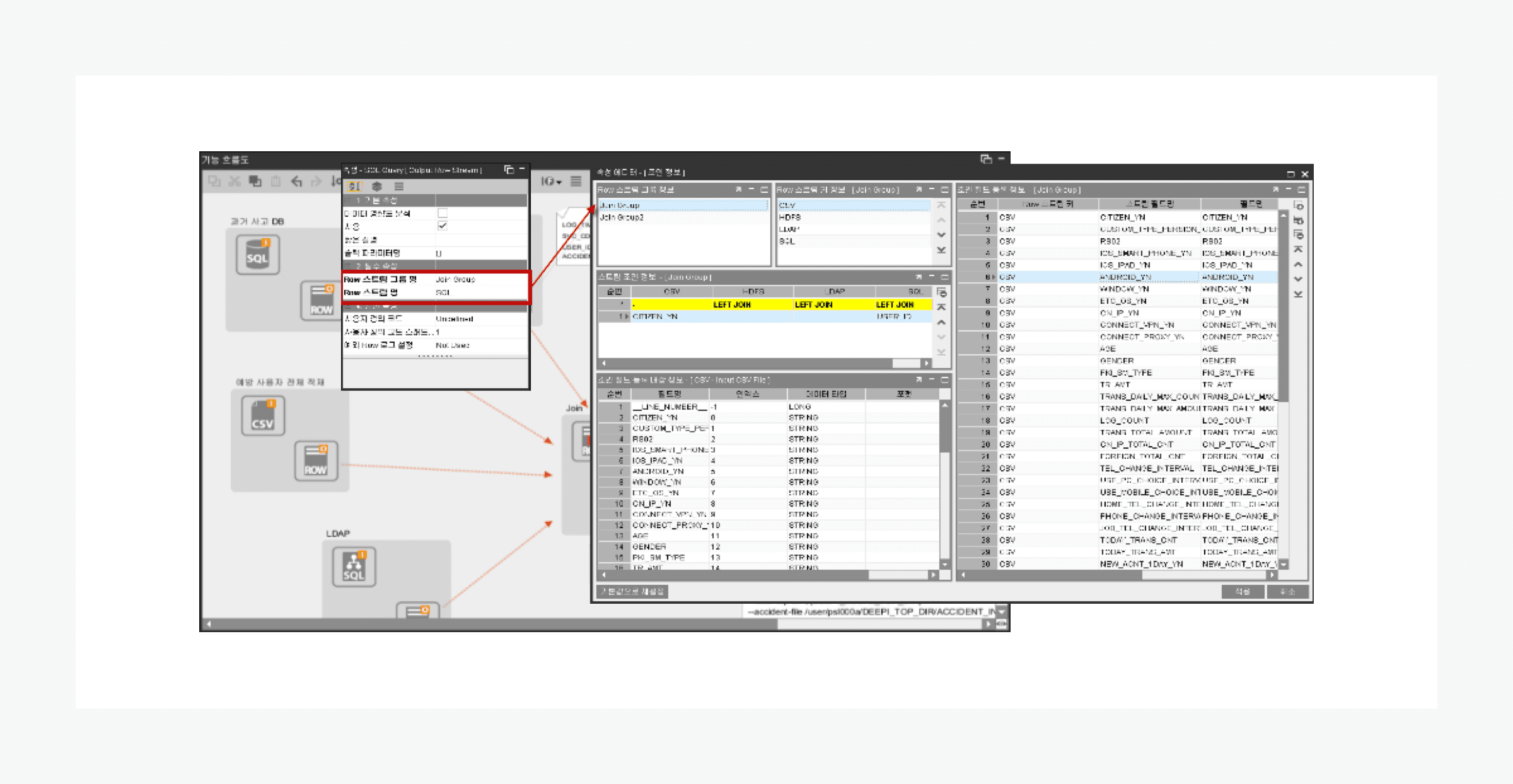This screenshot has height=784, width=1513.
Task: Toggle the checked checkbox in properties panel
Action: click(443, 226)
